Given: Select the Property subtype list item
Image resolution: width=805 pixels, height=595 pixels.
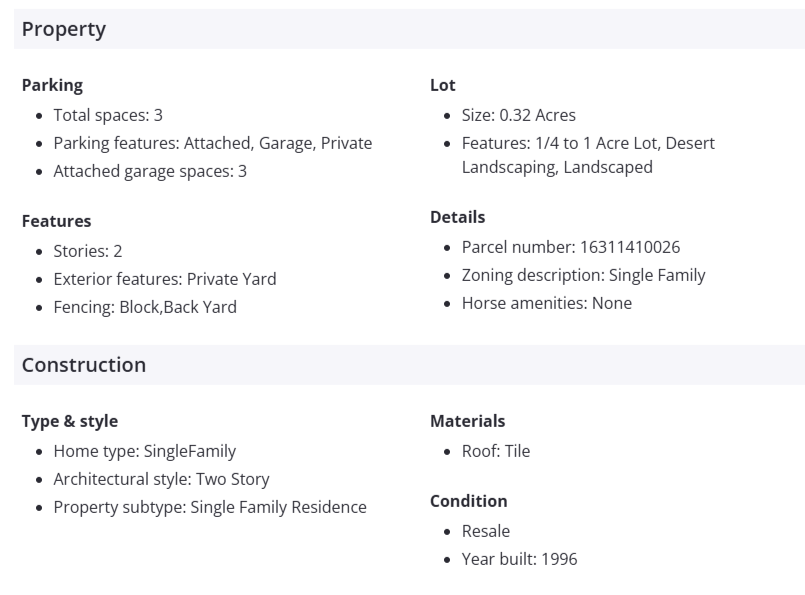Looking at the screenshot, I should (x=210, y=507).
